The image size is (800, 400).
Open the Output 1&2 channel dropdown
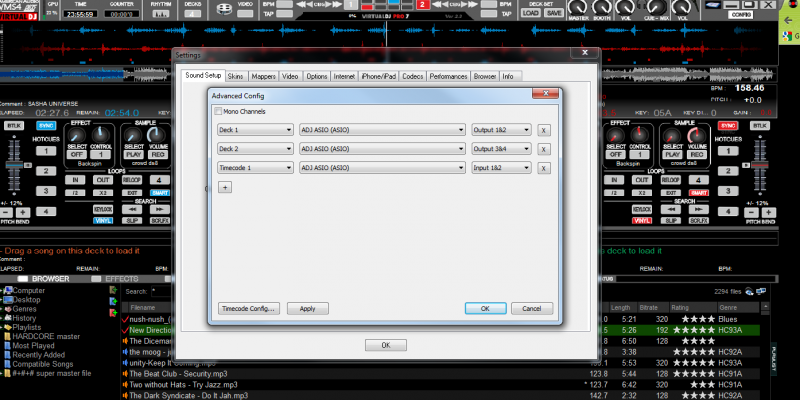[502, 130]
